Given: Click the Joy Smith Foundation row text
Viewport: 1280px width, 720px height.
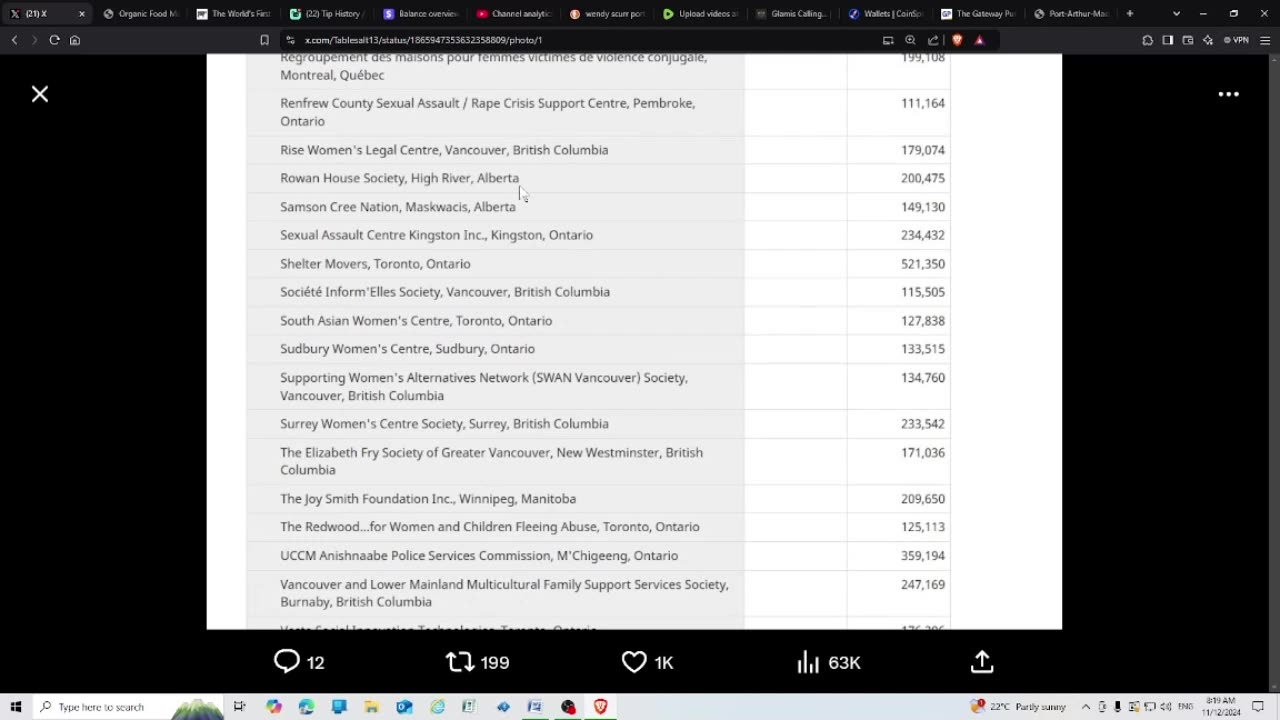Looking at the screenshot, I should click(x=428, y=499).
